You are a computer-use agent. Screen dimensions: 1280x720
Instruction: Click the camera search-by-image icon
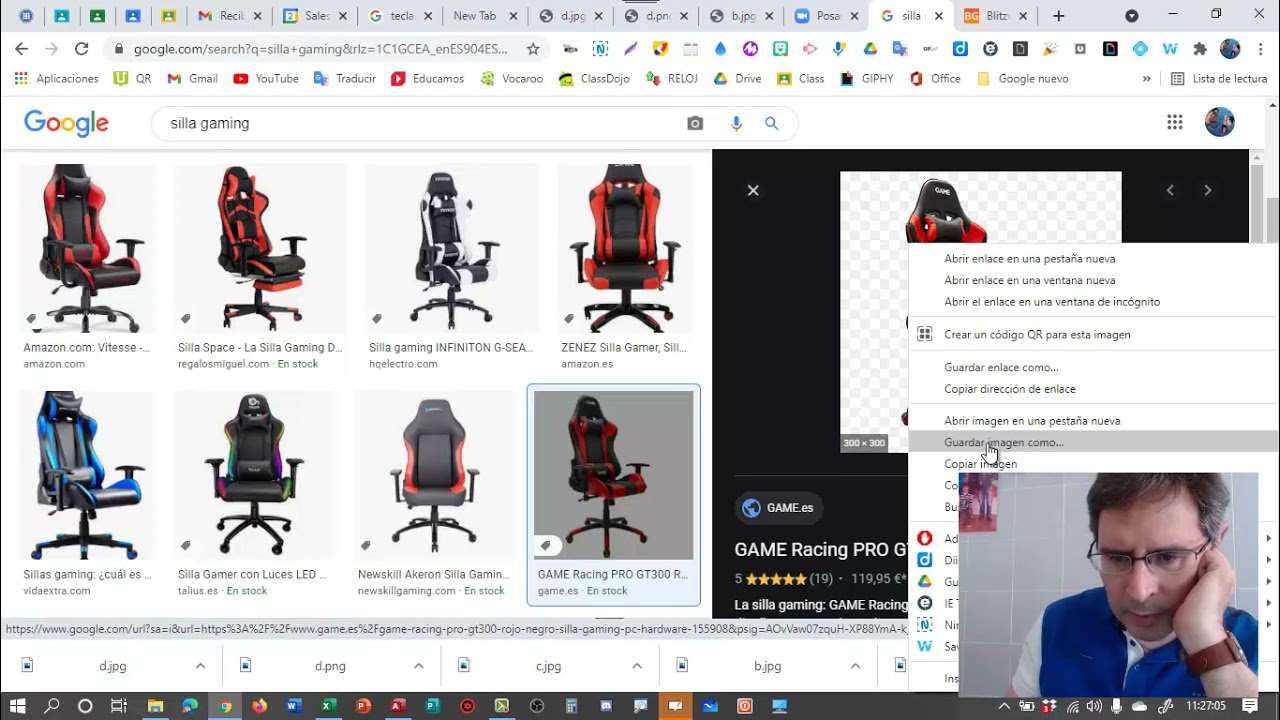tap(695, 123)
